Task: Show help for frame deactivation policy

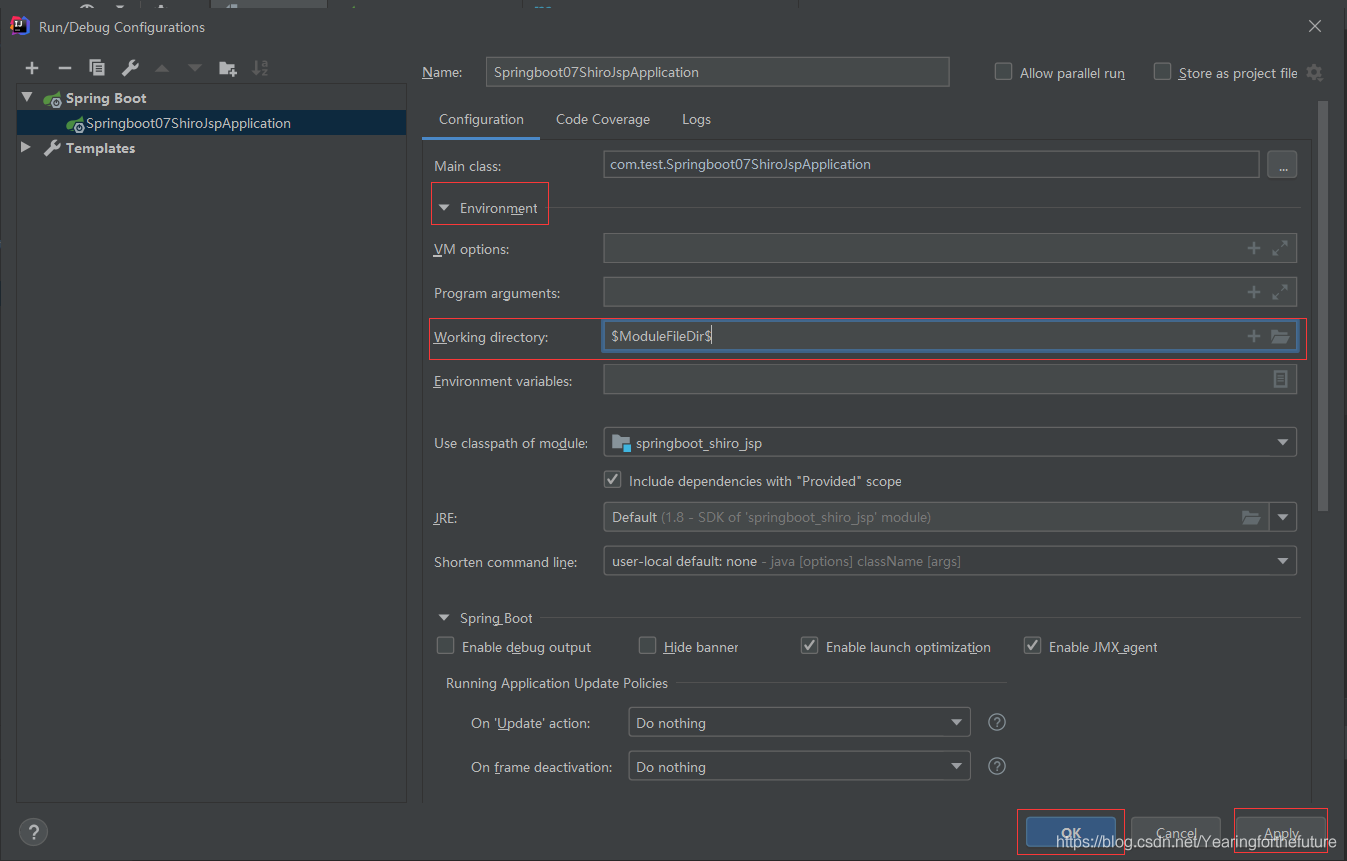Action: [996, 766]
